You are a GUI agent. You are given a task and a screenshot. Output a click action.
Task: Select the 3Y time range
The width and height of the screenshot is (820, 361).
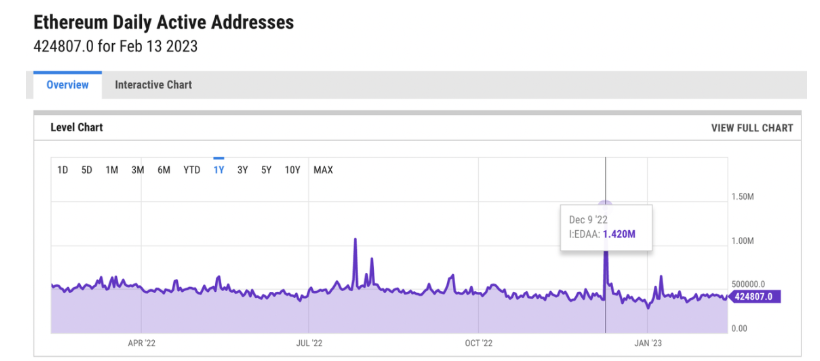click(x=242, y=170)
